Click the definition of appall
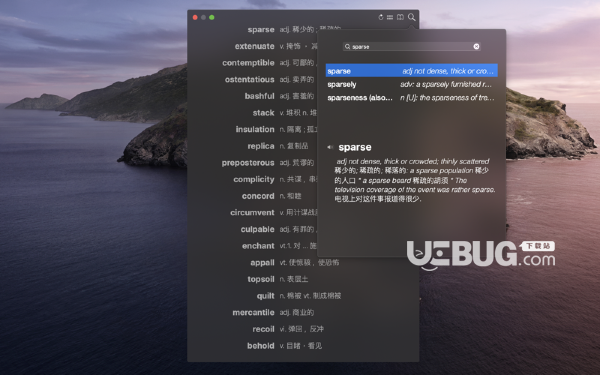600x375 pixels. [x=309, y=263]
